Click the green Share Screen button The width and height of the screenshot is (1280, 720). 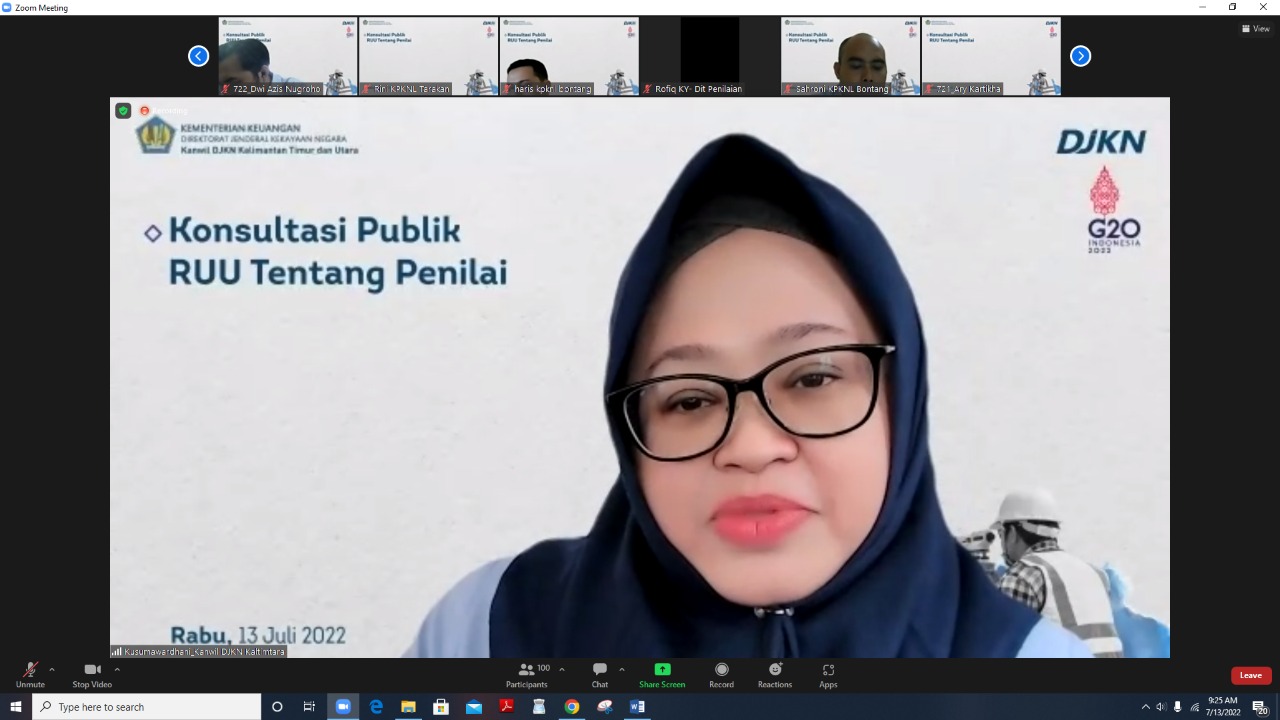[x=662, y=674]
